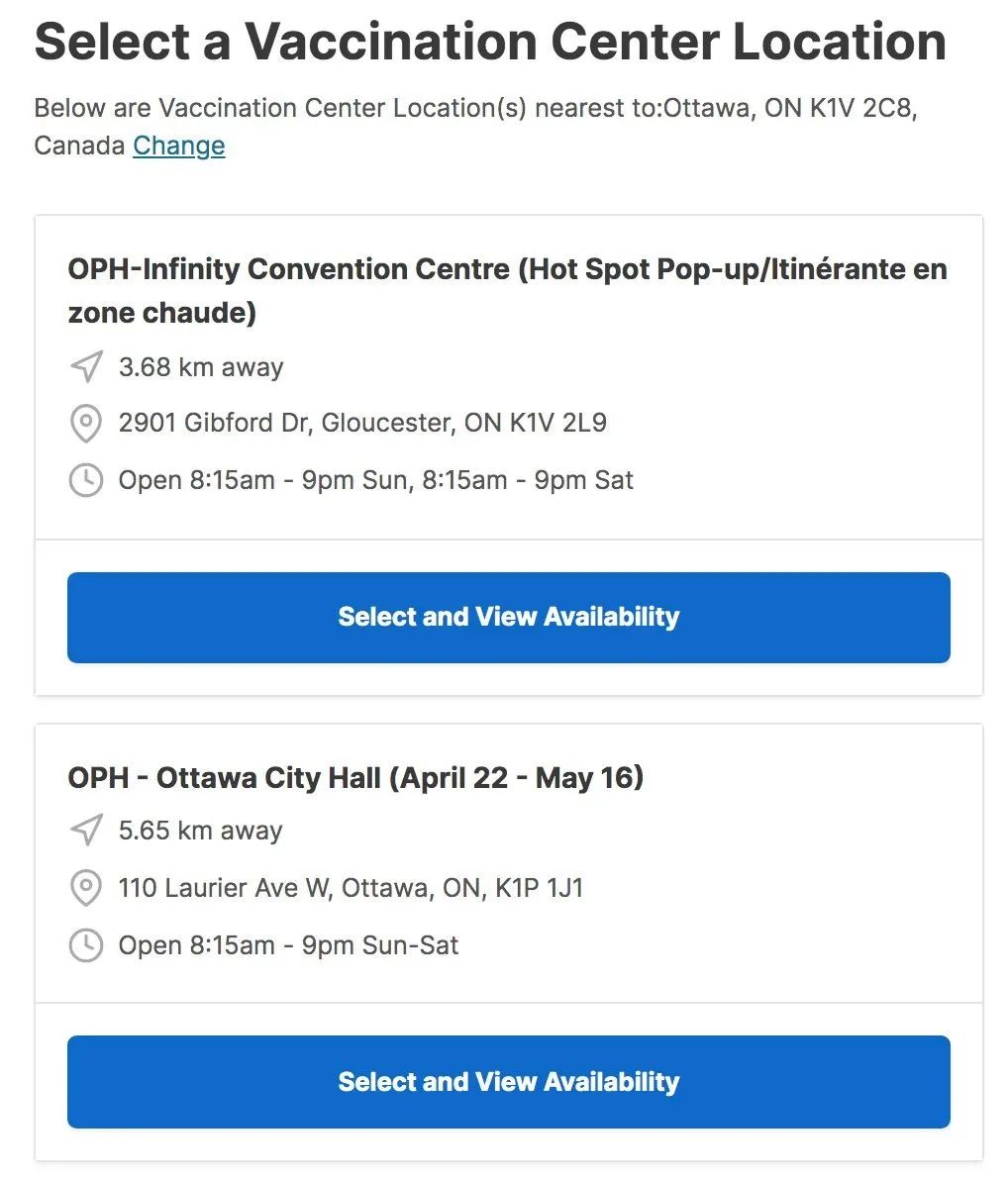Click the 110 Laurier Ave W address text
Viewport: 1008px width, 1180px height.
click(x=351, y=888)
